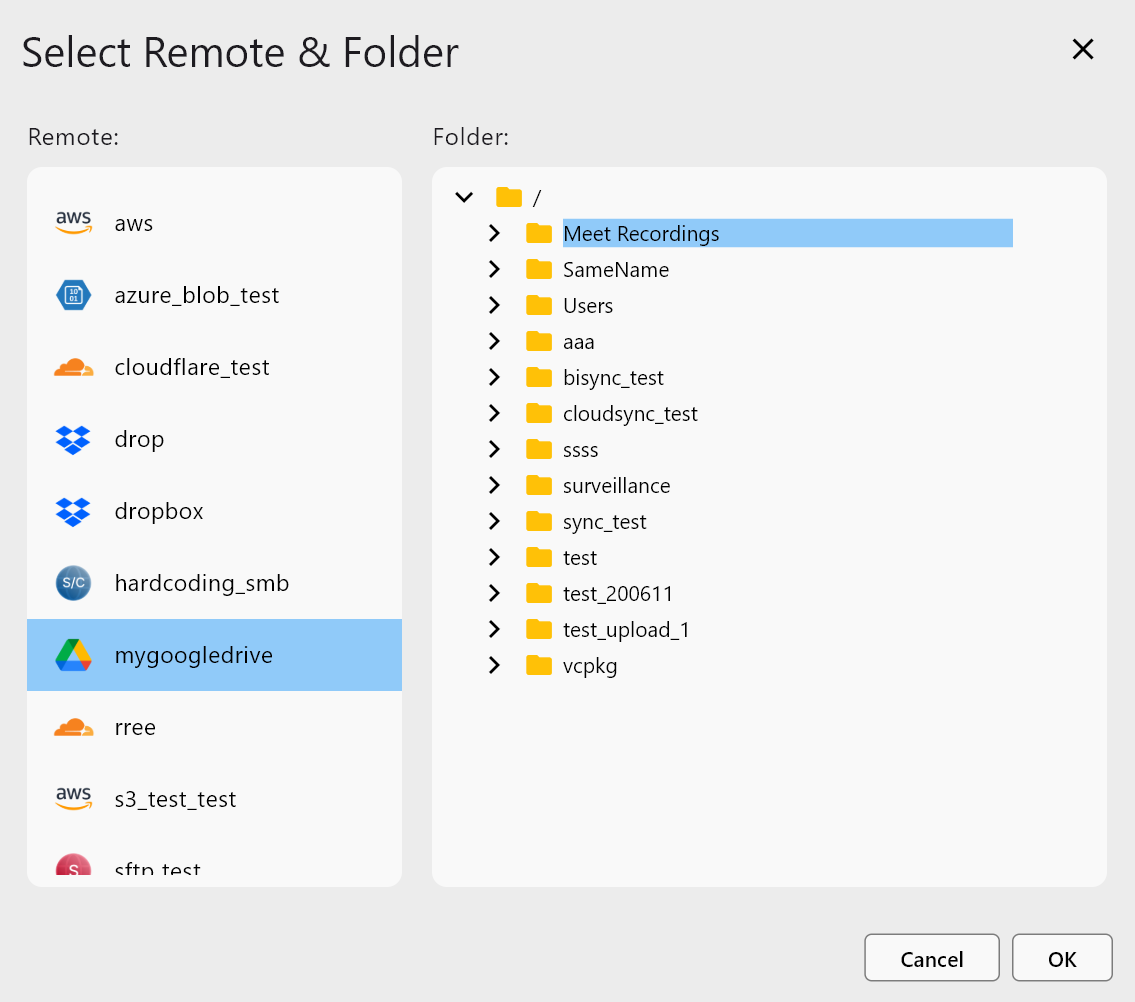
Task: Expand the Meet Recordings folder
Action: click(493, 233)
